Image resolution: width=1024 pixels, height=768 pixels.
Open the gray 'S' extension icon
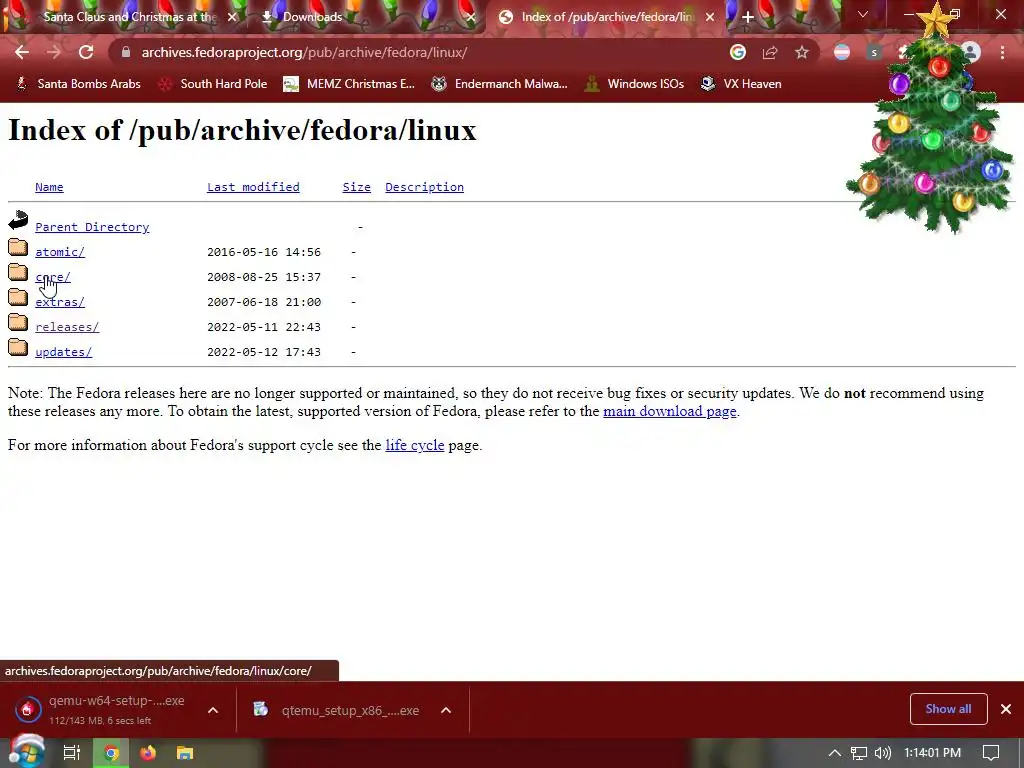pos(874,52)
